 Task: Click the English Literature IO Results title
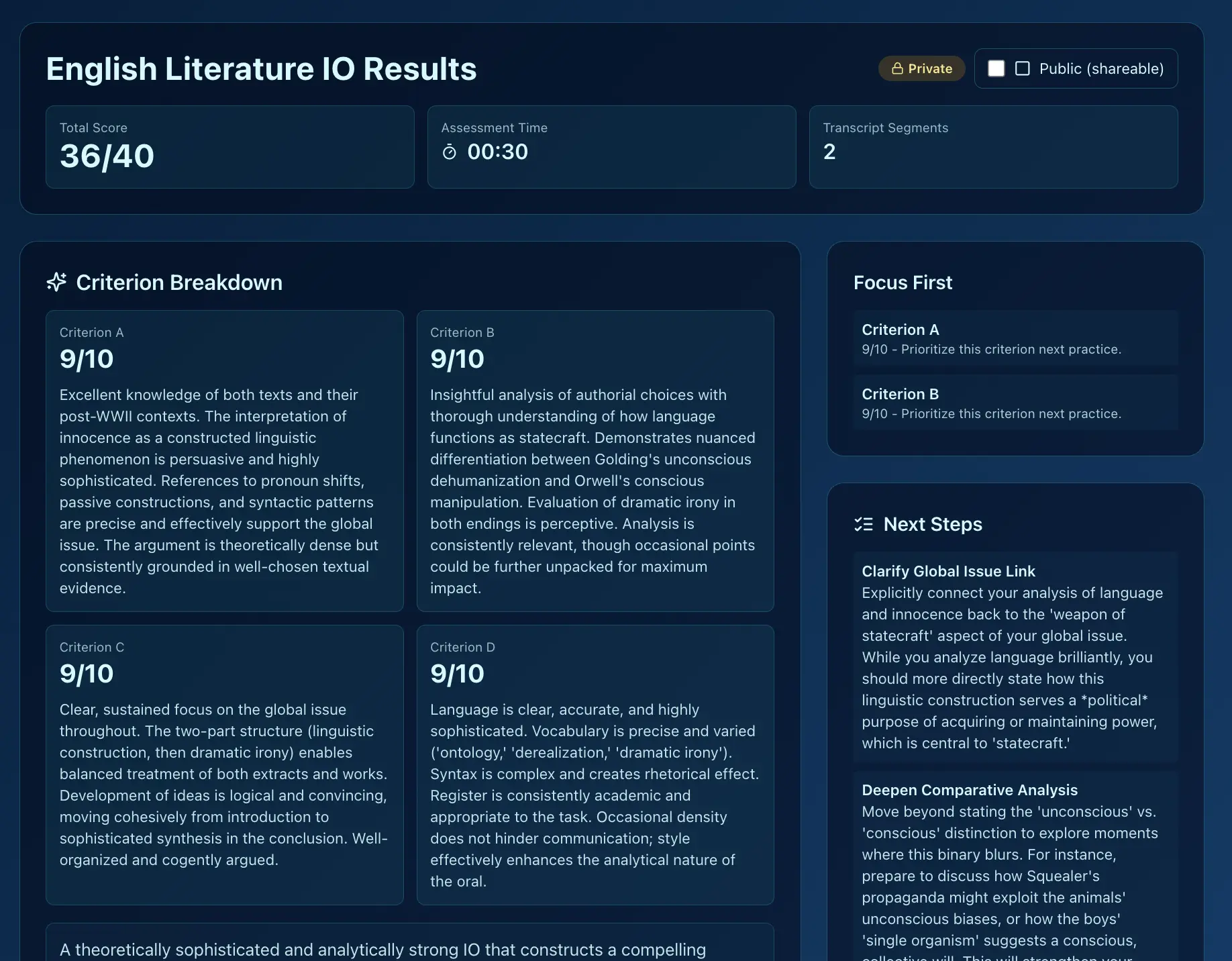(261, 68)
